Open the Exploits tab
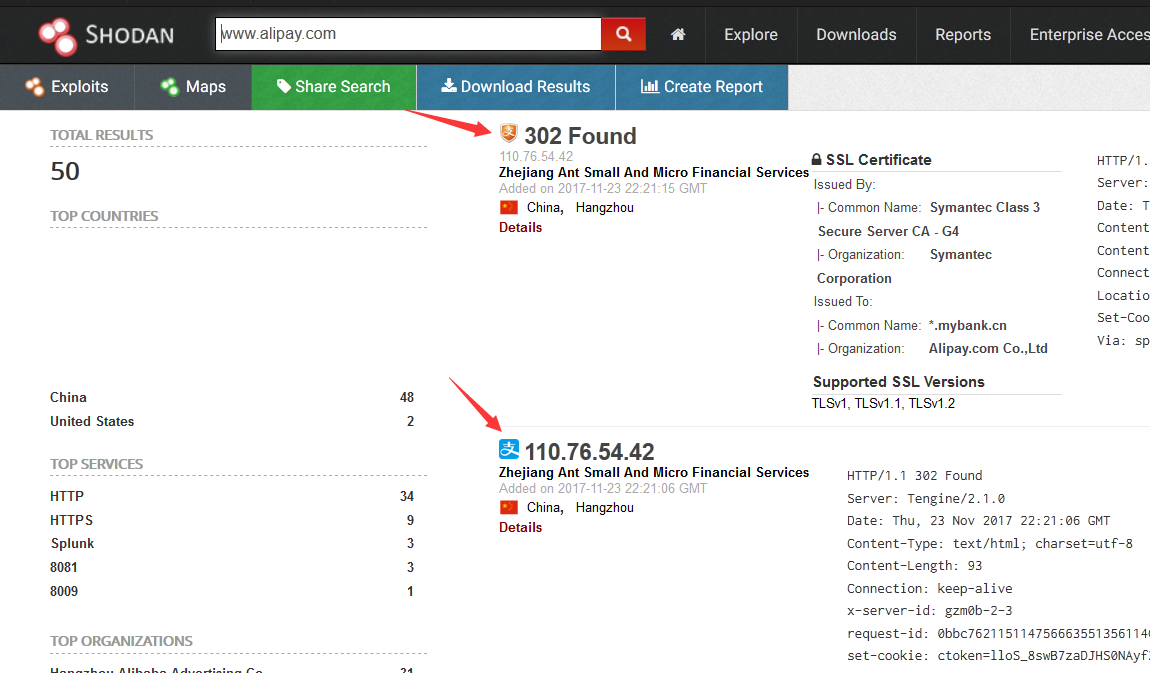1150x673 pixels. coord(67,87)
